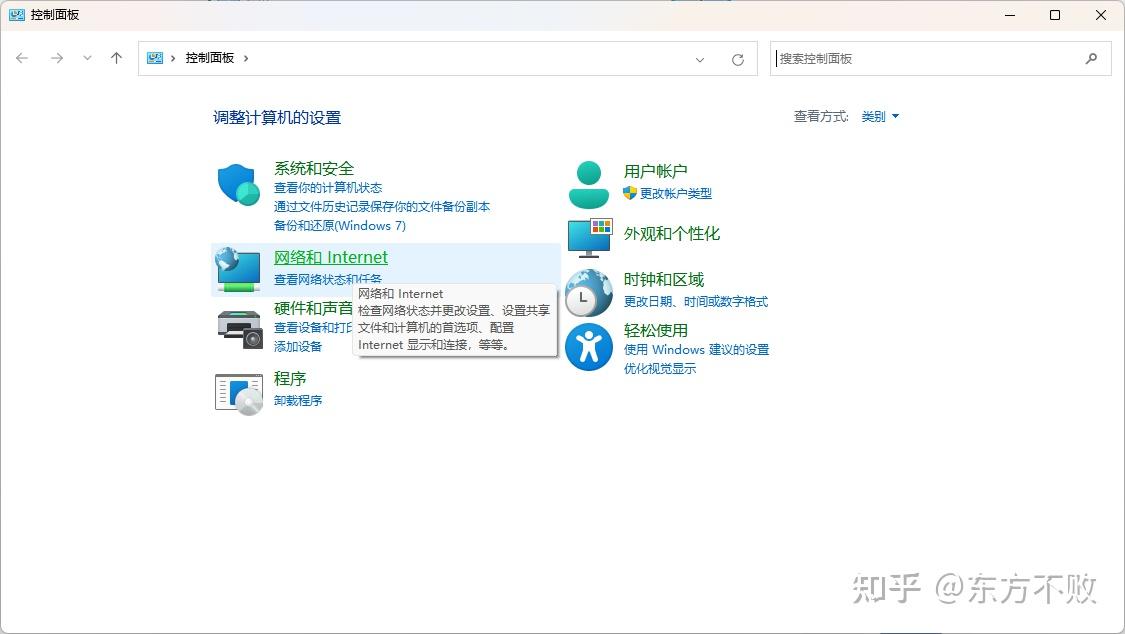
Task: Open the Clock and Region globe icon
Action: (x=588, y=293)
